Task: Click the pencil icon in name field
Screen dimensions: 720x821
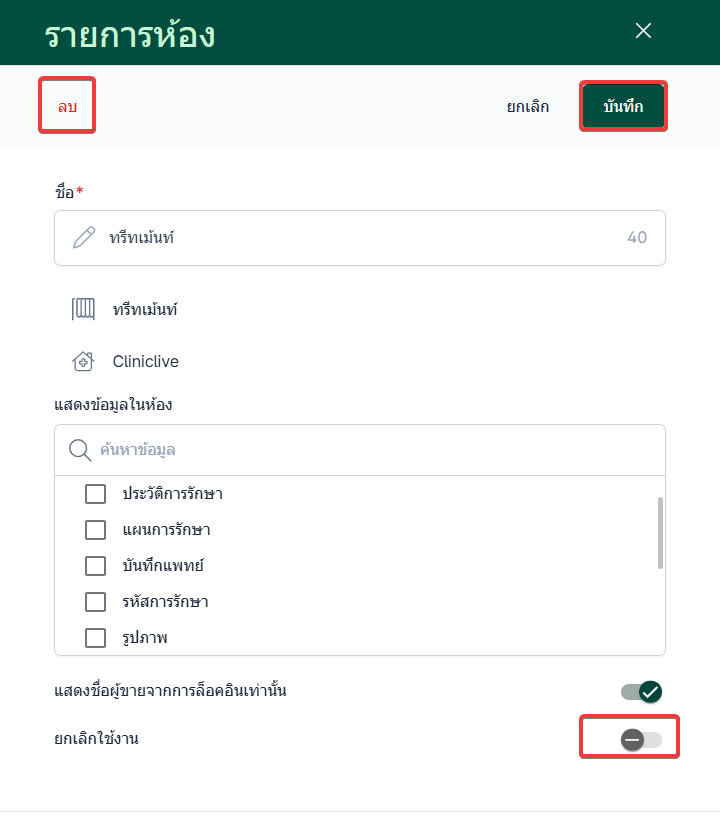Action: (84, 238)
